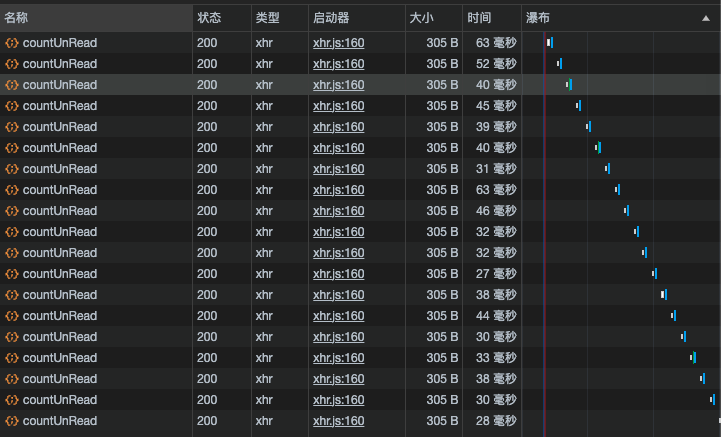Select the countUnRead name in the 33 毫秒 row

pyautogui.click(x=60, y=358)
